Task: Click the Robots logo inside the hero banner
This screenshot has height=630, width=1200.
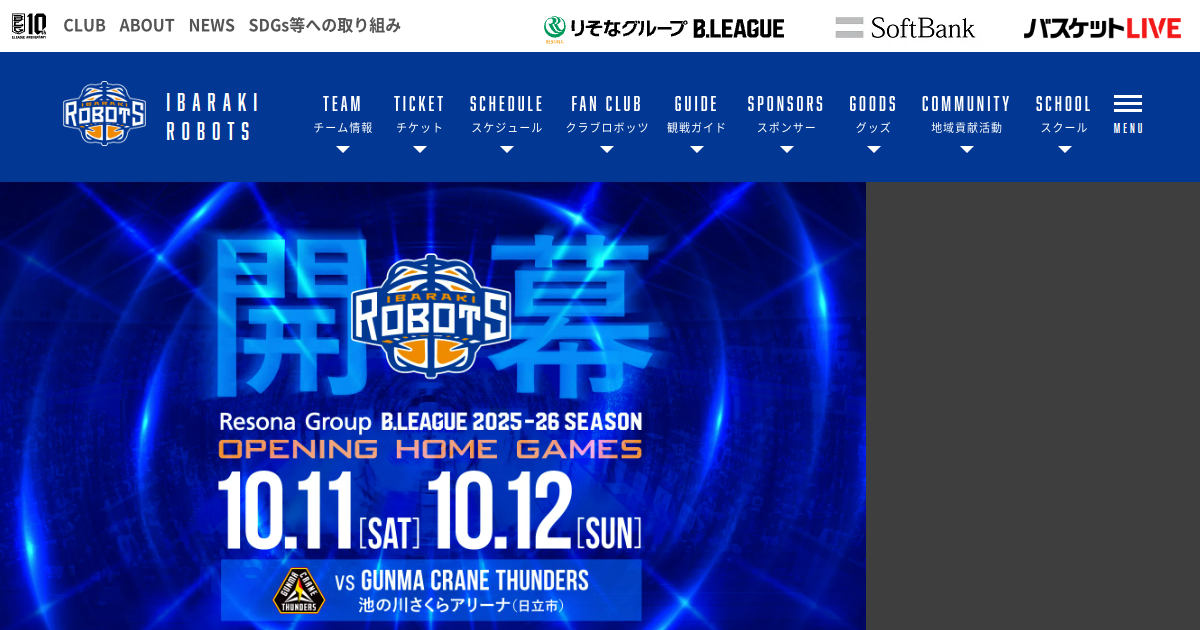Action: 431,316
